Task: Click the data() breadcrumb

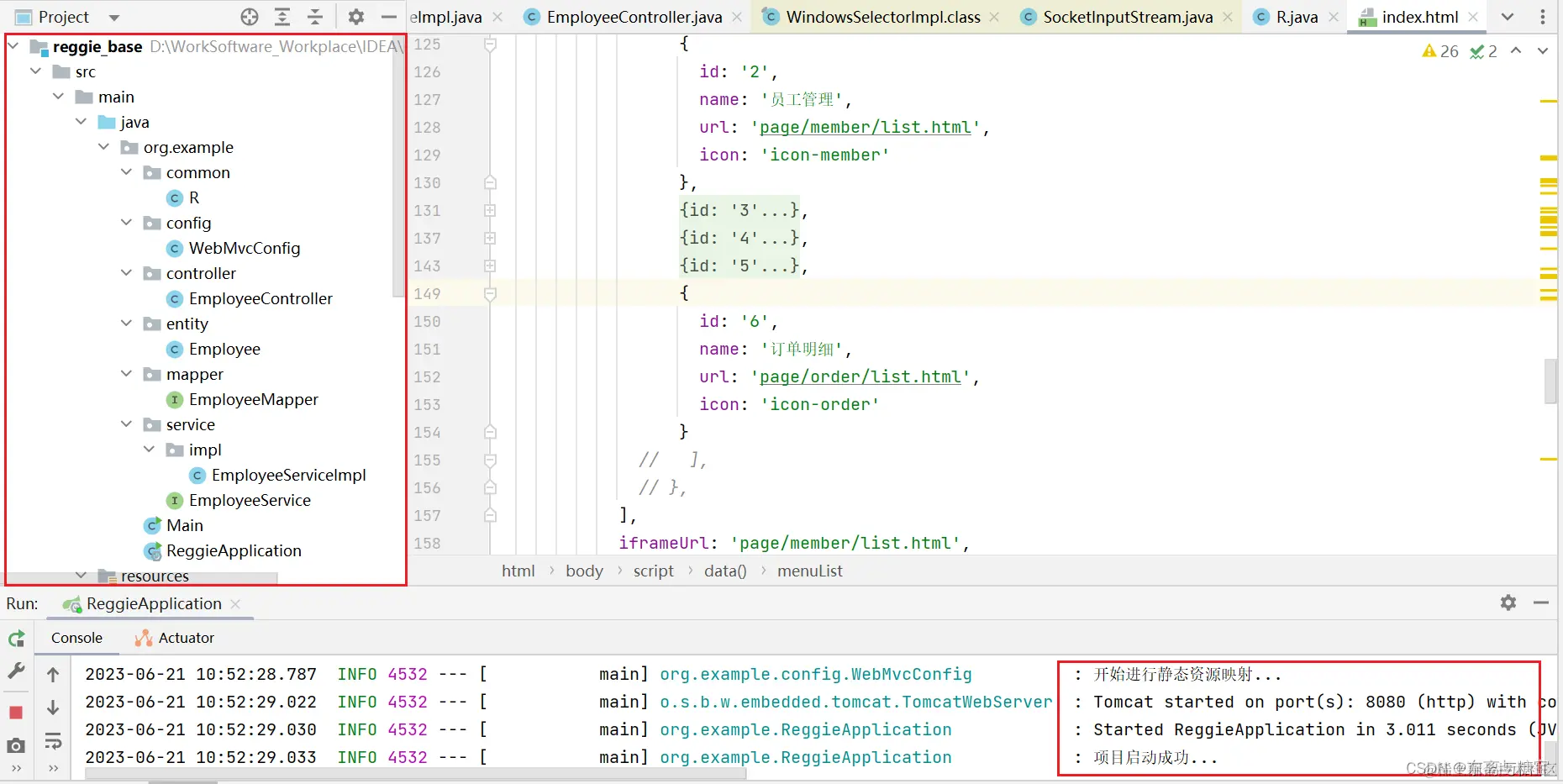Action: (725, 571)
